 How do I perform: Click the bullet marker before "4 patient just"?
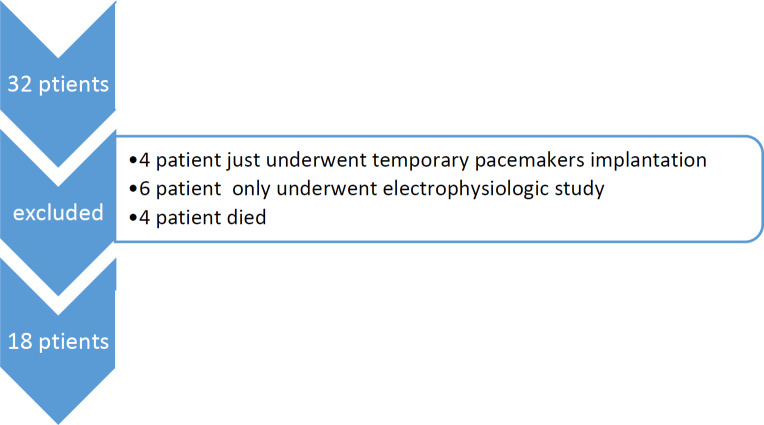pos(134,161)
